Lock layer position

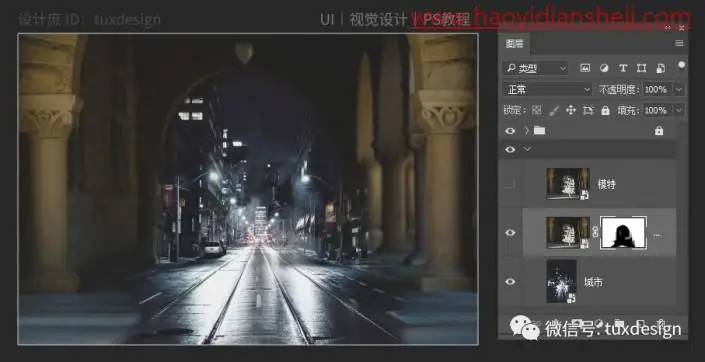click(571, 110)
